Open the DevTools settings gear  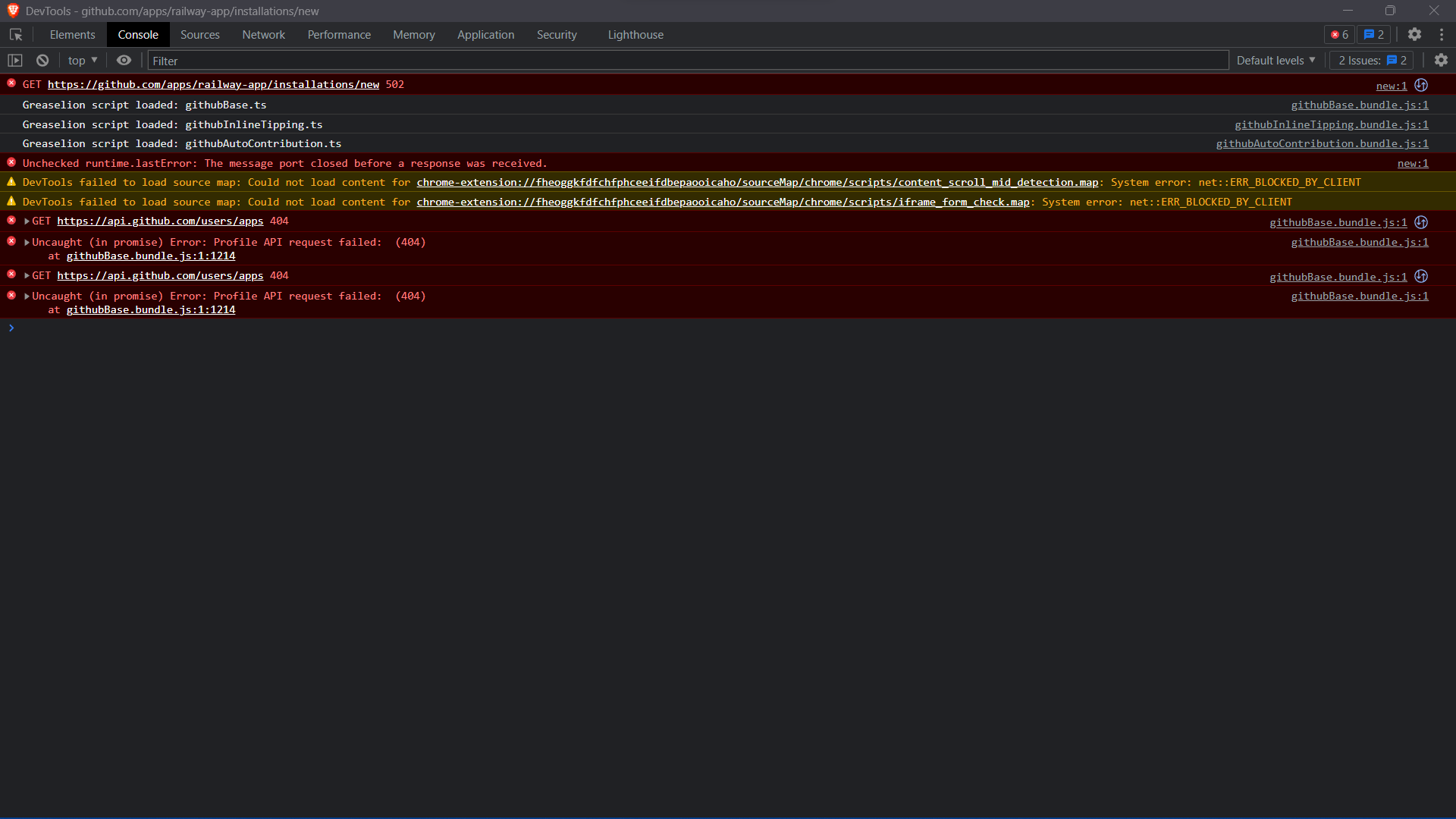pyautogui.click(x=1415, y=34)
